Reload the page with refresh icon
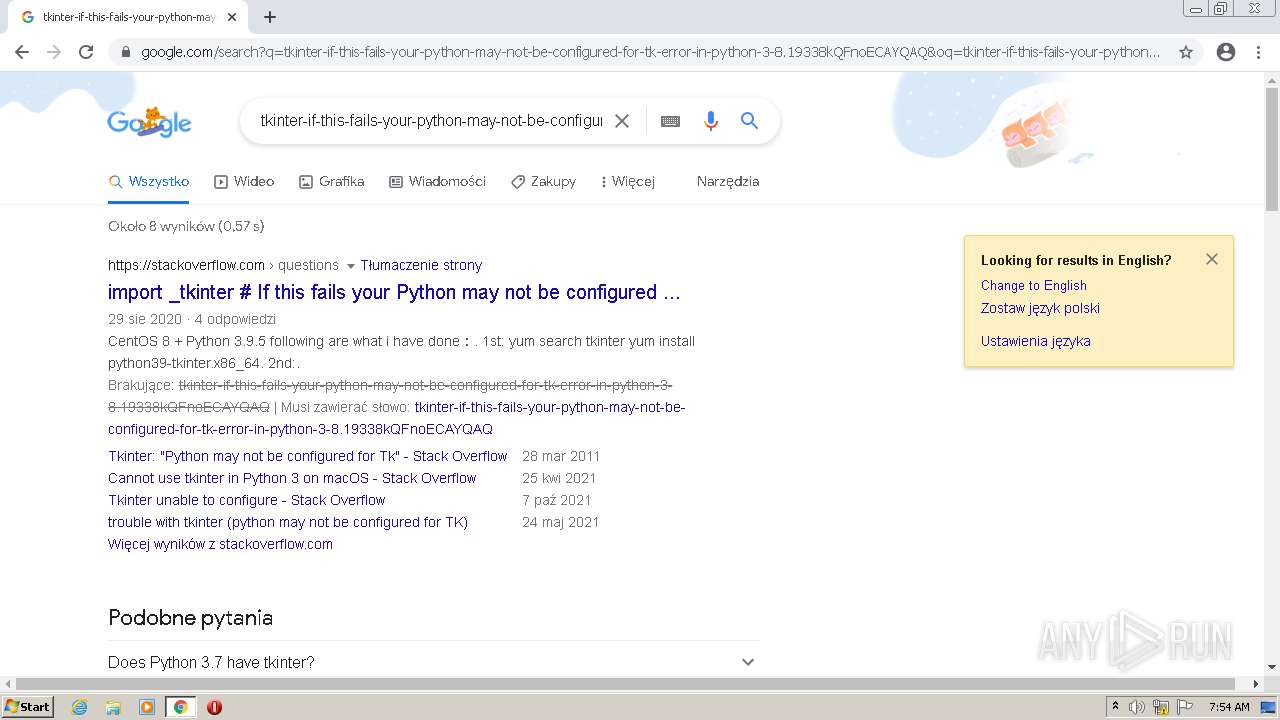The height and width of the screenshot is (720, 1280). tap(86, 52)
